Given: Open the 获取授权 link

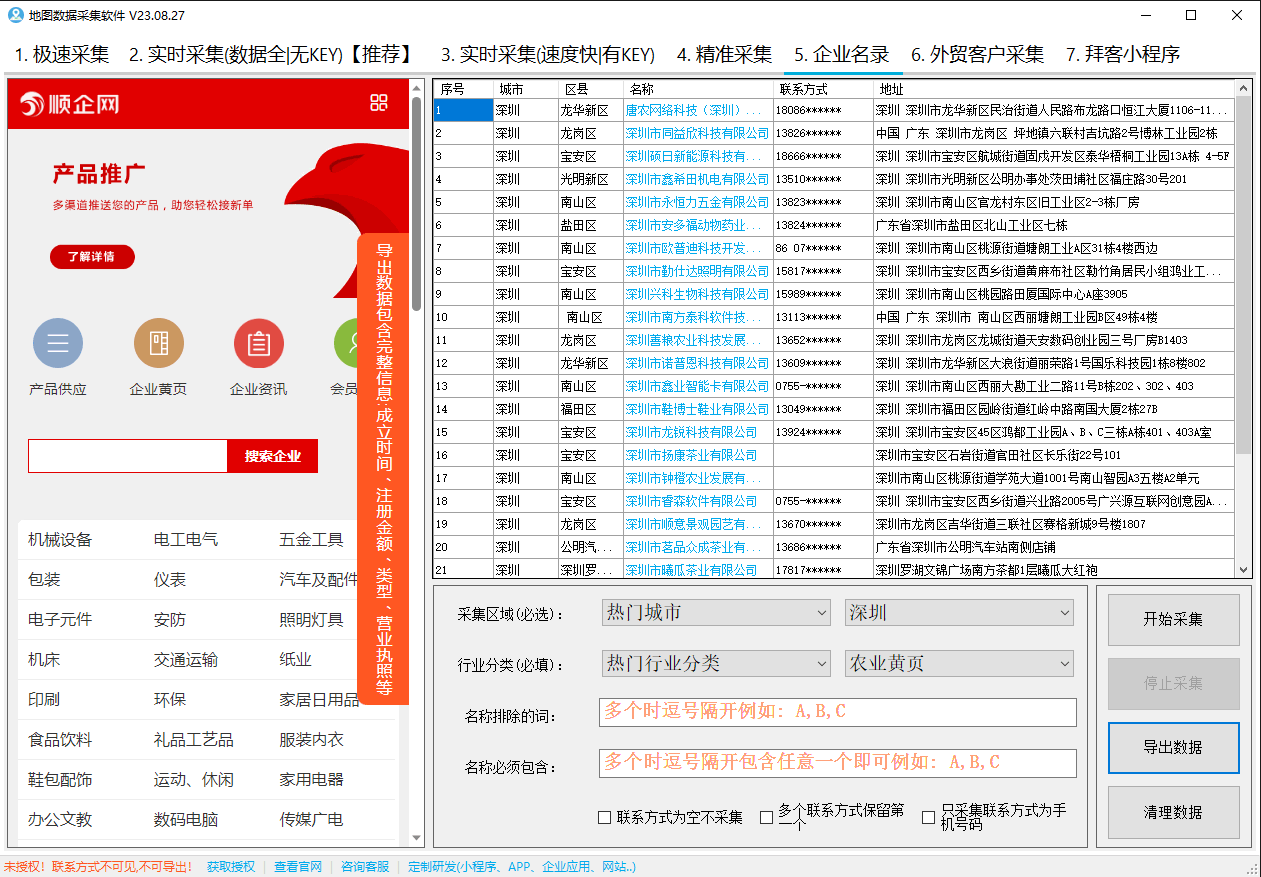Looking at the screenshot, I should click(x=231, y=867).
